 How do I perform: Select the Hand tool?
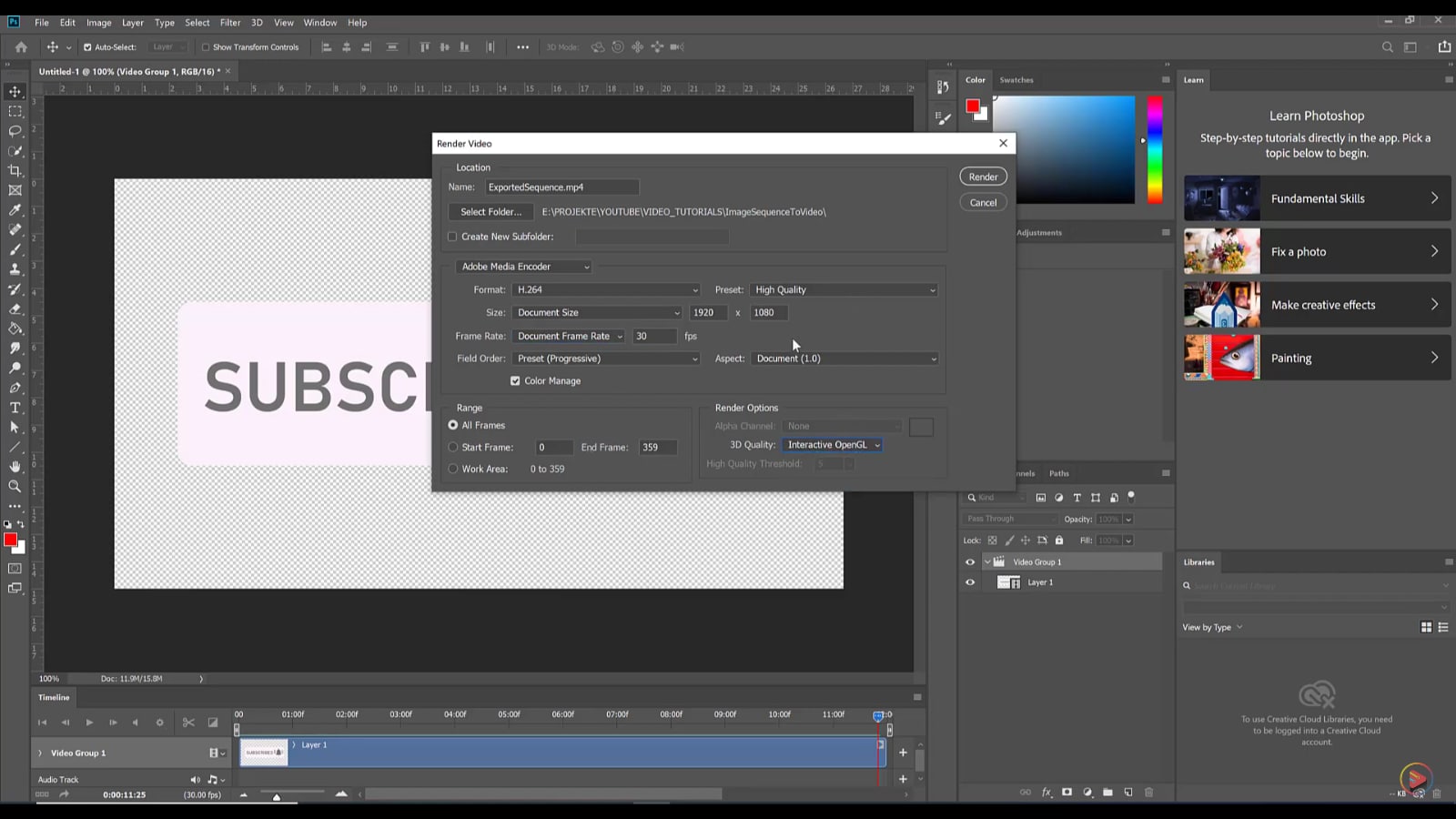pyautogui.click(x=15, y=467)
